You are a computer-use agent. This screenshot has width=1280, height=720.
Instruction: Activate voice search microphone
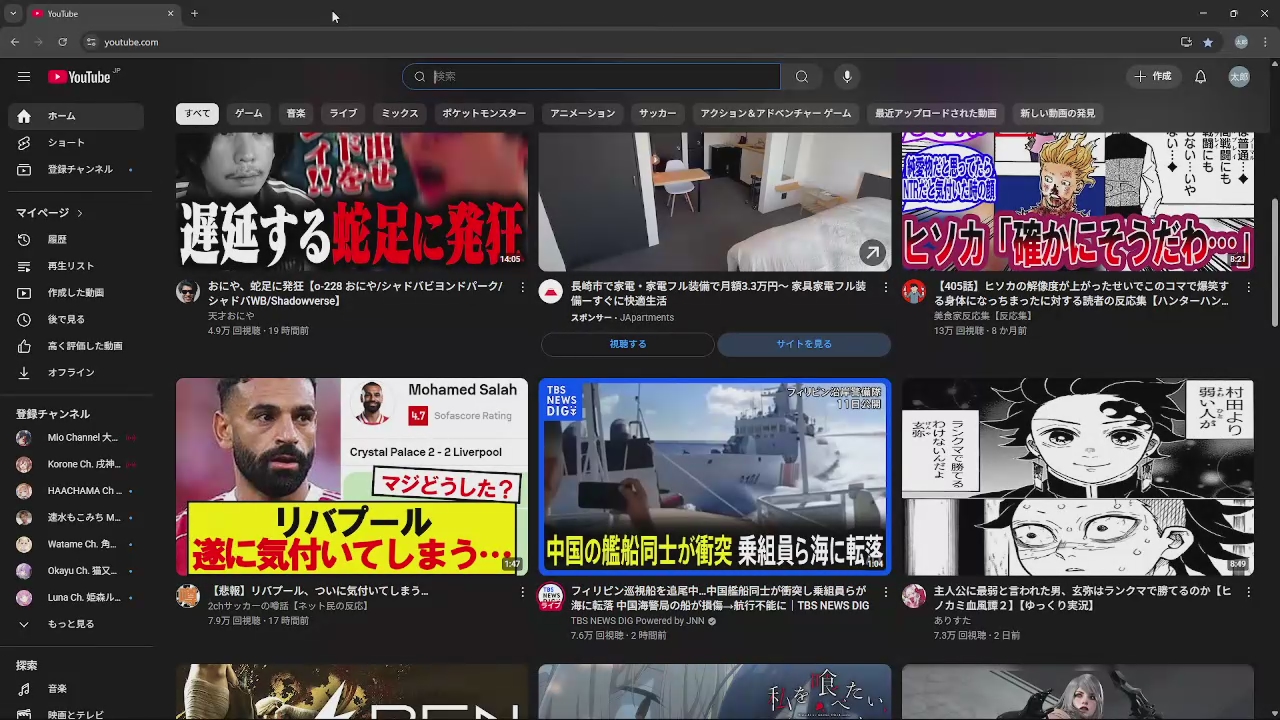point(847,77)
